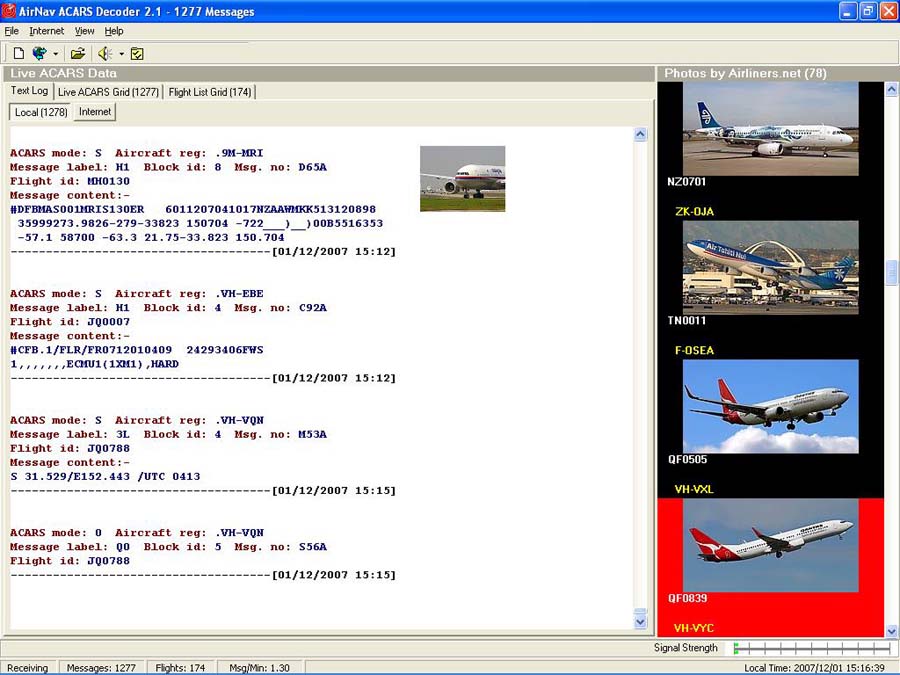Click message number C92A in the log
Image resolution: width=900 pixels, height=675 pixels.
tap(312, 308)
